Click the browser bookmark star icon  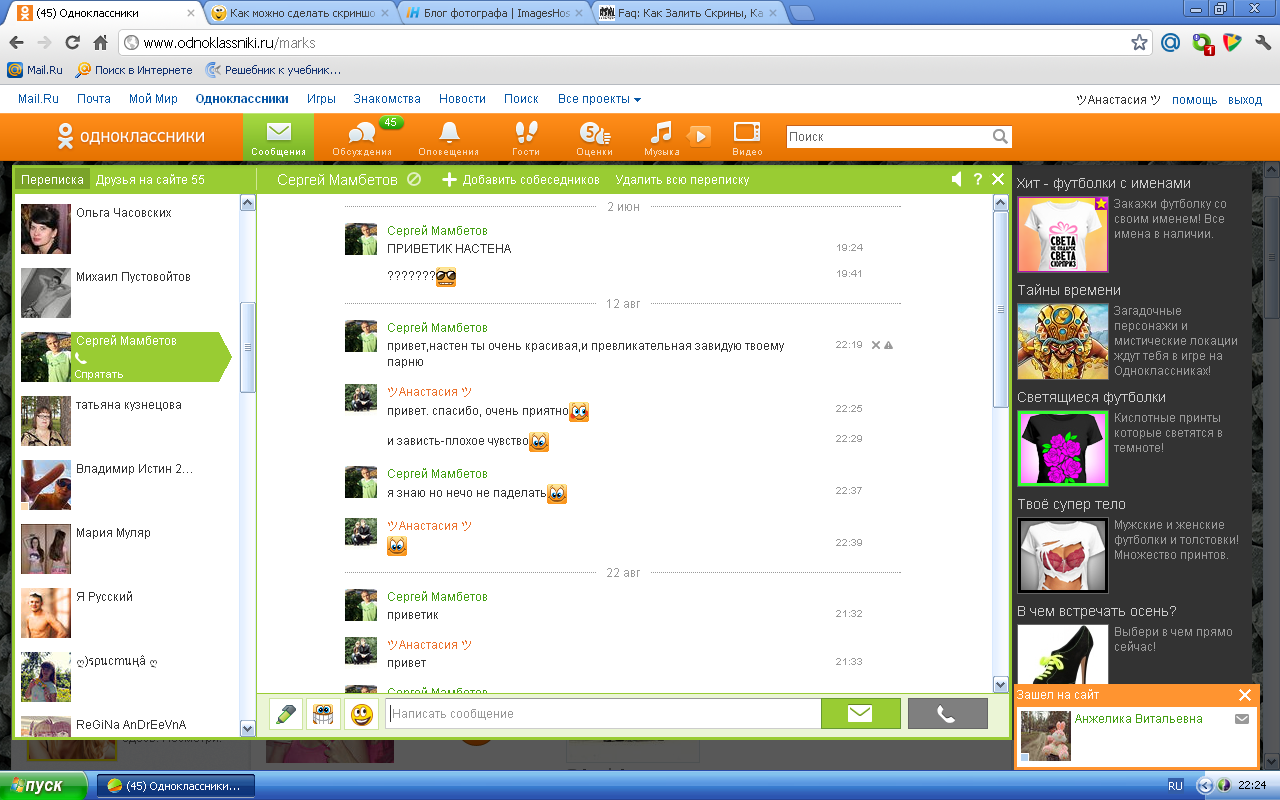tap(1139, 43)
